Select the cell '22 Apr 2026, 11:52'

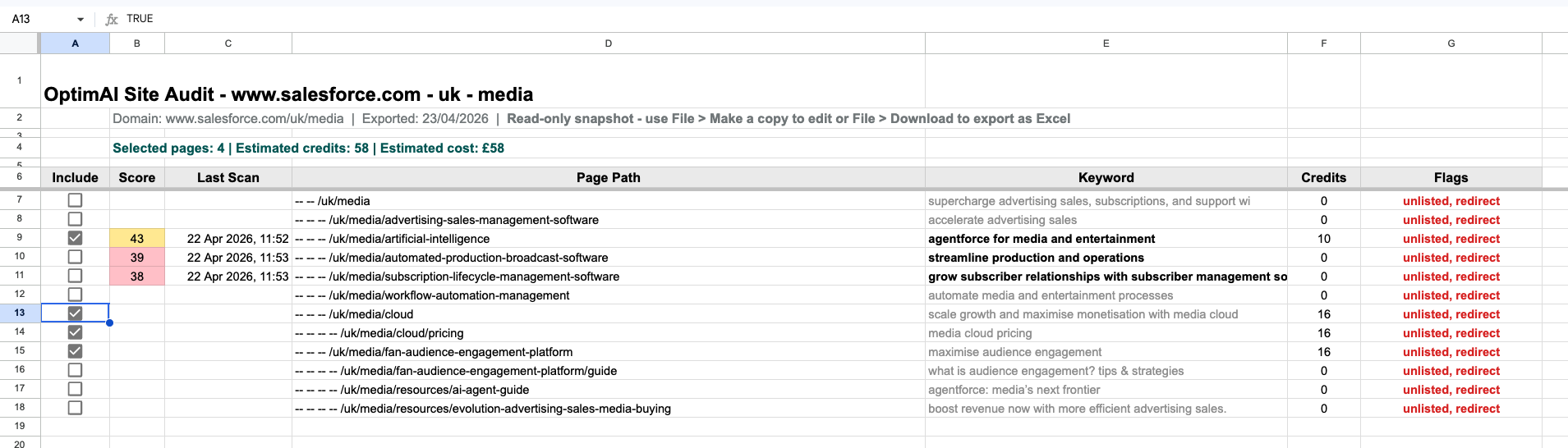[228, 238]
